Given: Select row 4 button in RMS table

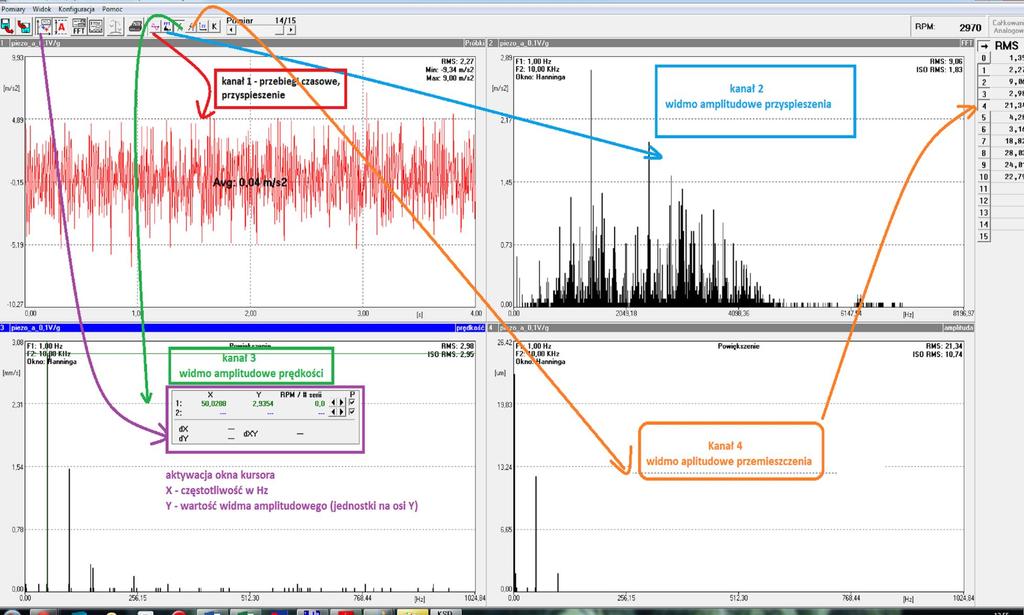Looking at the screenshot, I should pos(984,106).
